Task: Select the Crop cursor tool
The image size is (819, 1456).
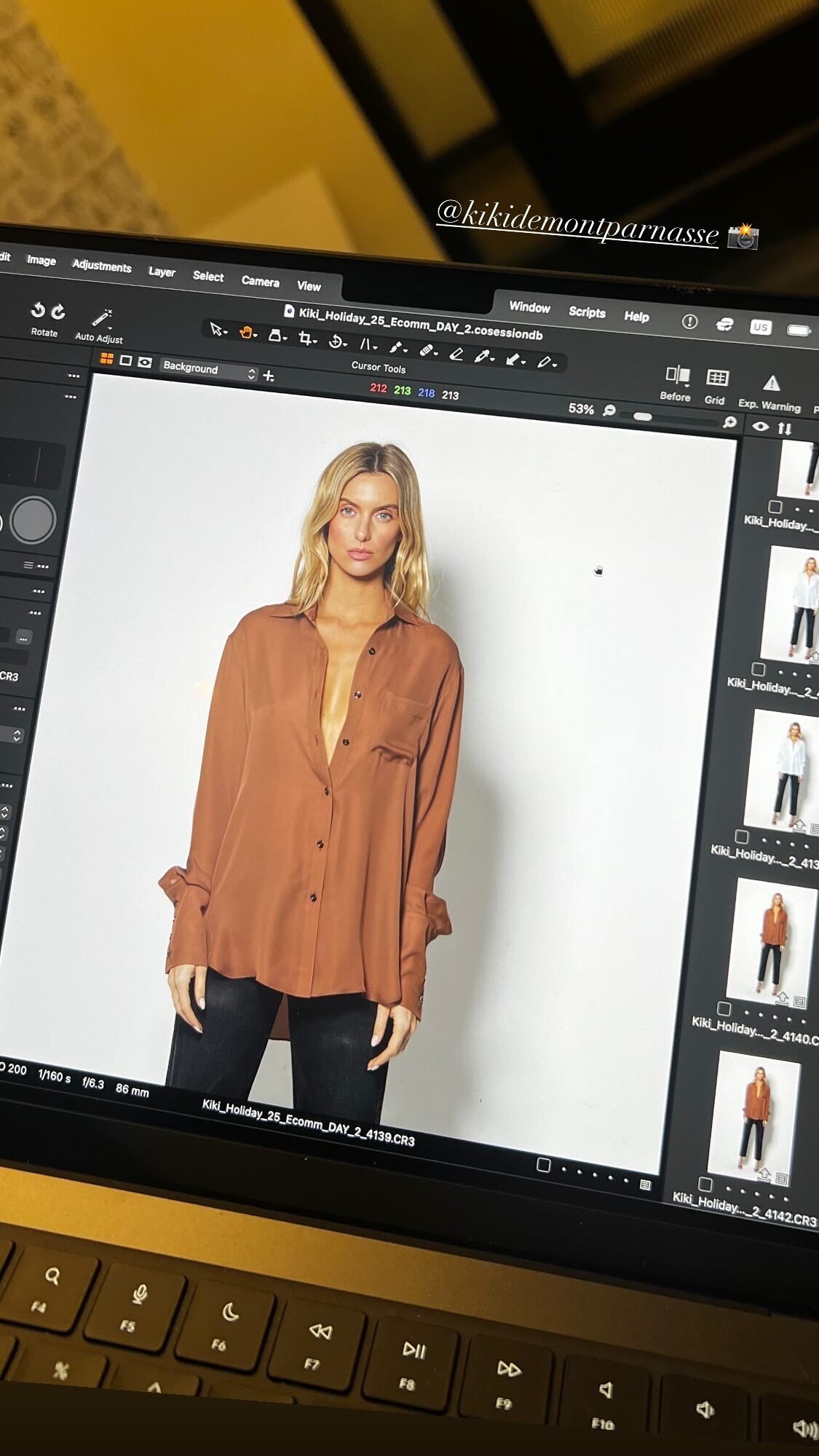Action: tap(305, 338)
